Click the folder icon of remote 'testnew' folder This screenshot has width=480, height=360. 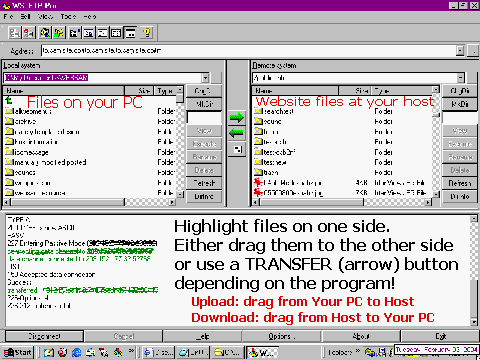tap(258, 162)
